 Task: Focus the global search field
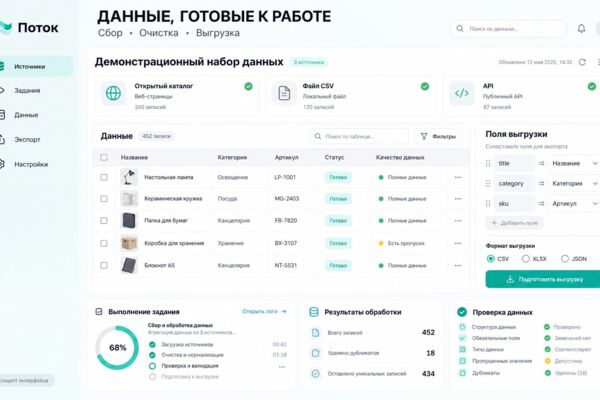(508, 29)
